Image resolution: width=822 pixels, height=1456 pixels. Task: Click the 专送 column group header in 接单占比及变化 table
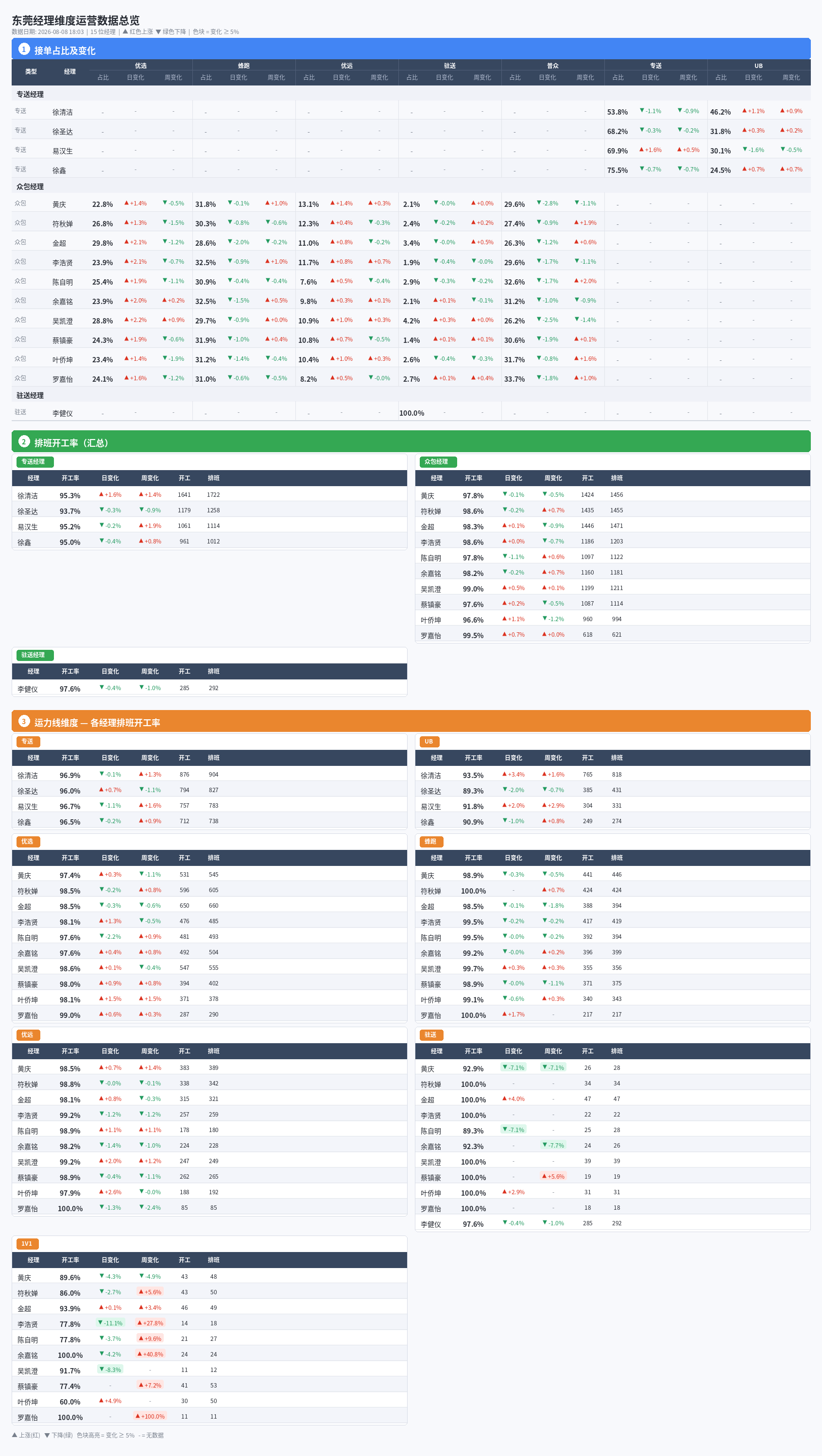pos(656,66)
